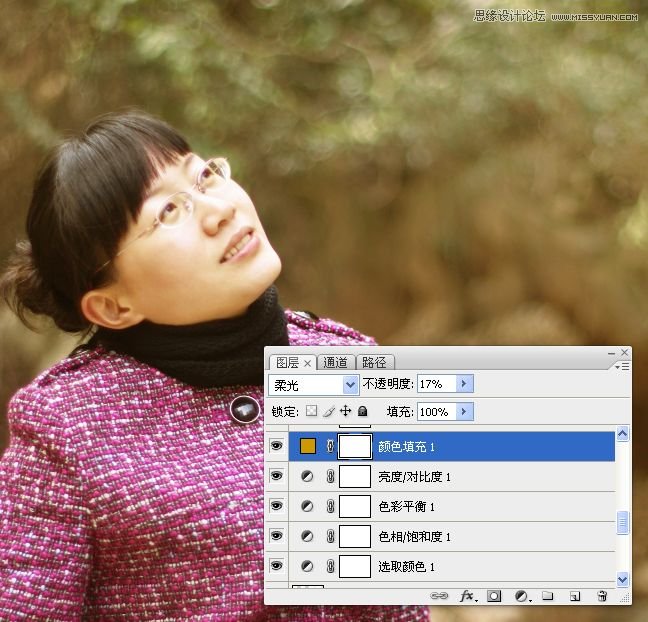Viewport: 648px width, 622px height.
Task: Click the layers scrollbar down arrow
Action: (x=622, y=579)
